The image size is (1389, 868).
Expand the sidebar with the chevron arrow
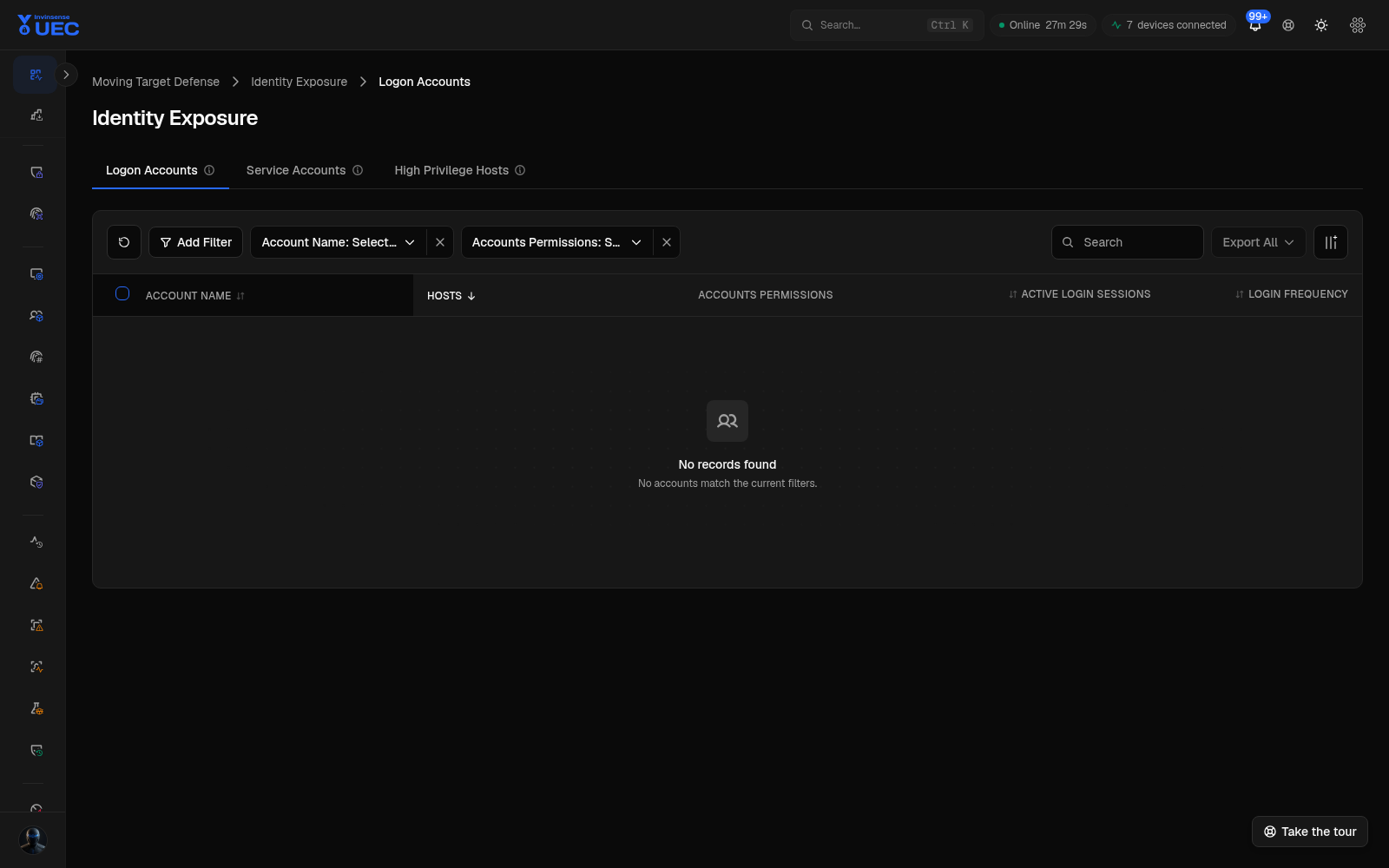(x=66, y=75)
